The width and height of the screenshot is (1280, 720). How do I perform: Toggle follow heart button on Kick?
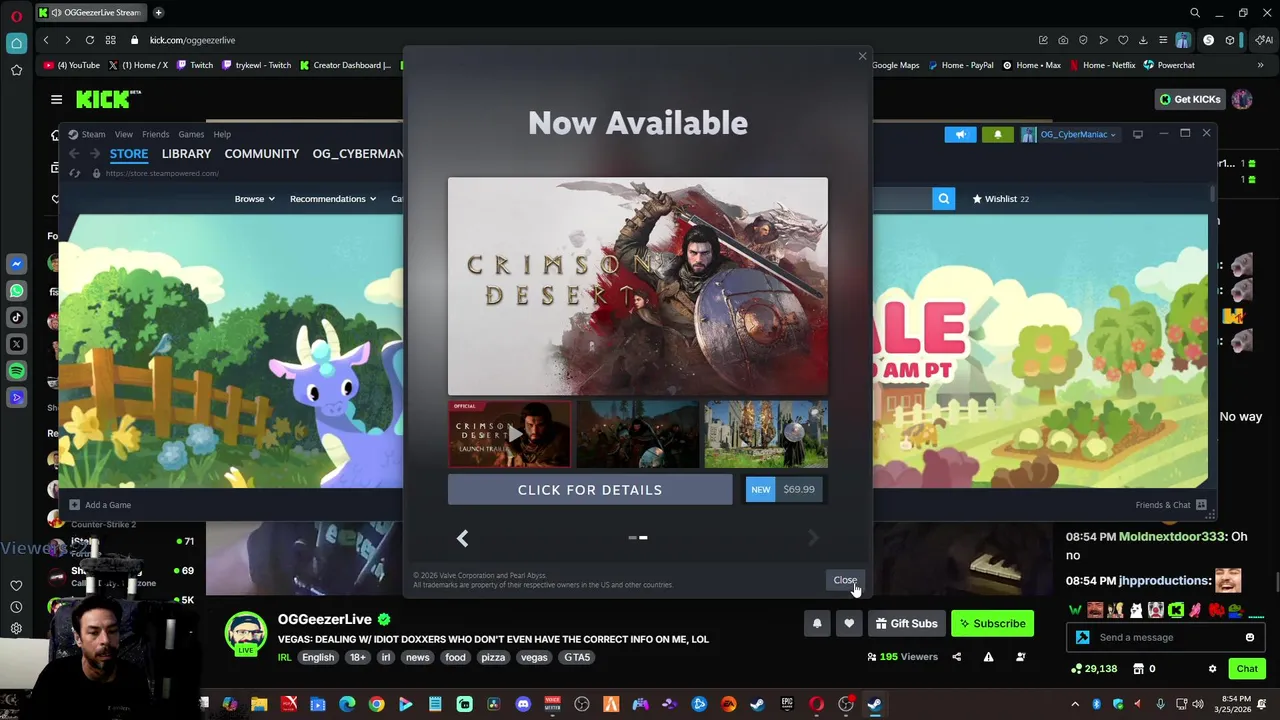[x=849, y=624]
